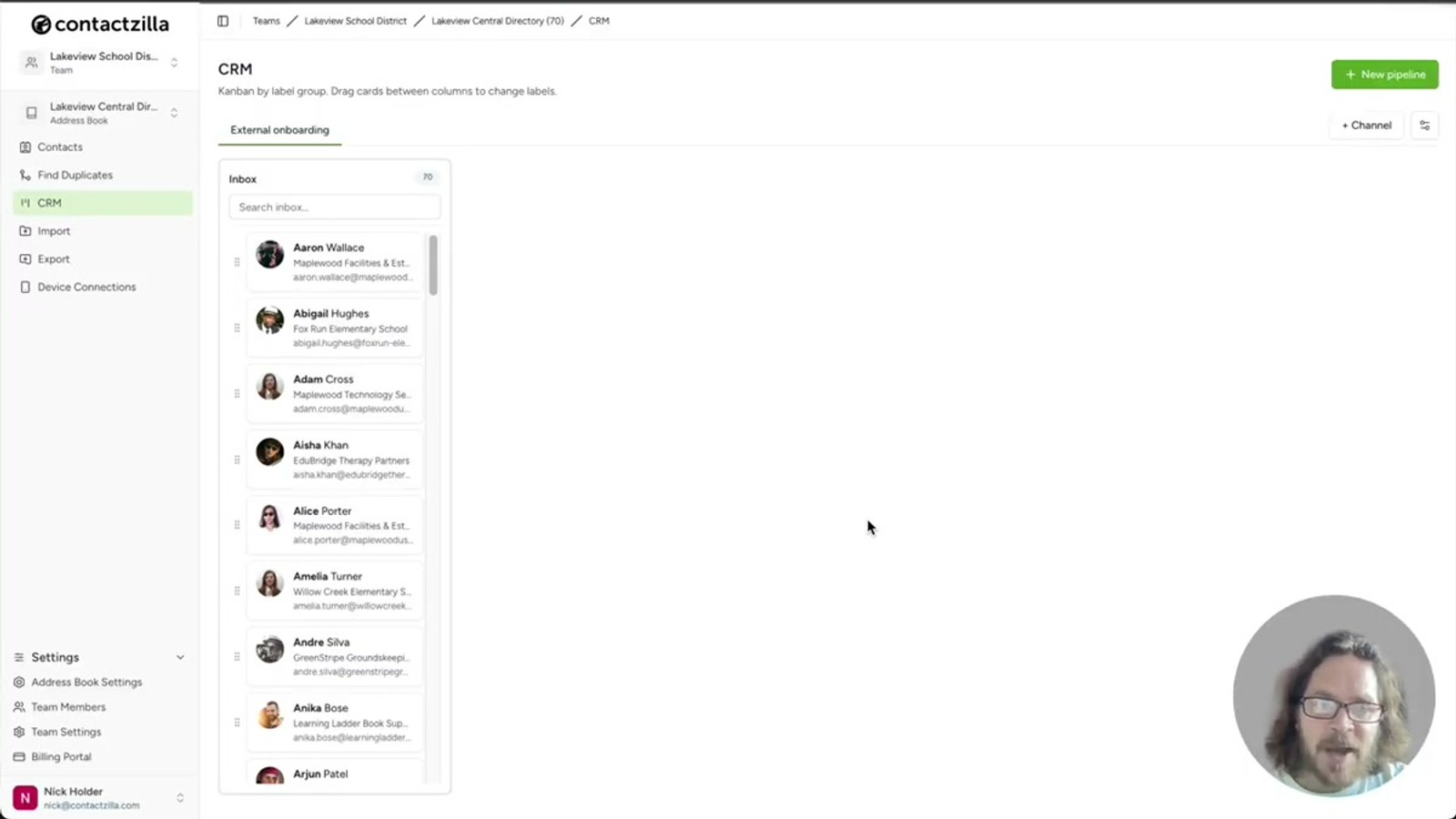Click the contactzilla logo

[x=100, y=24]
